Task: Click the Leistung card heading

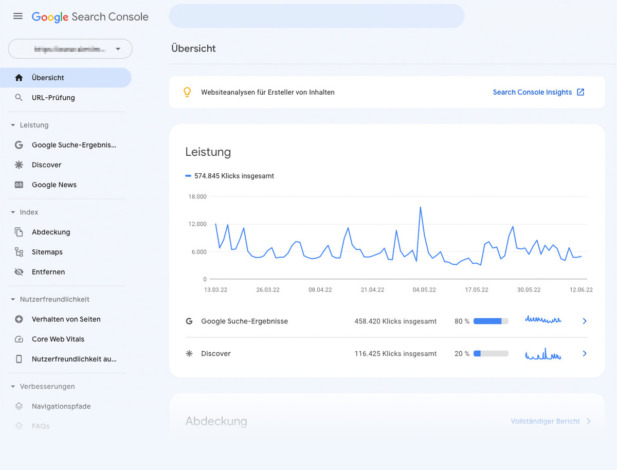Action: pos(208,152)
